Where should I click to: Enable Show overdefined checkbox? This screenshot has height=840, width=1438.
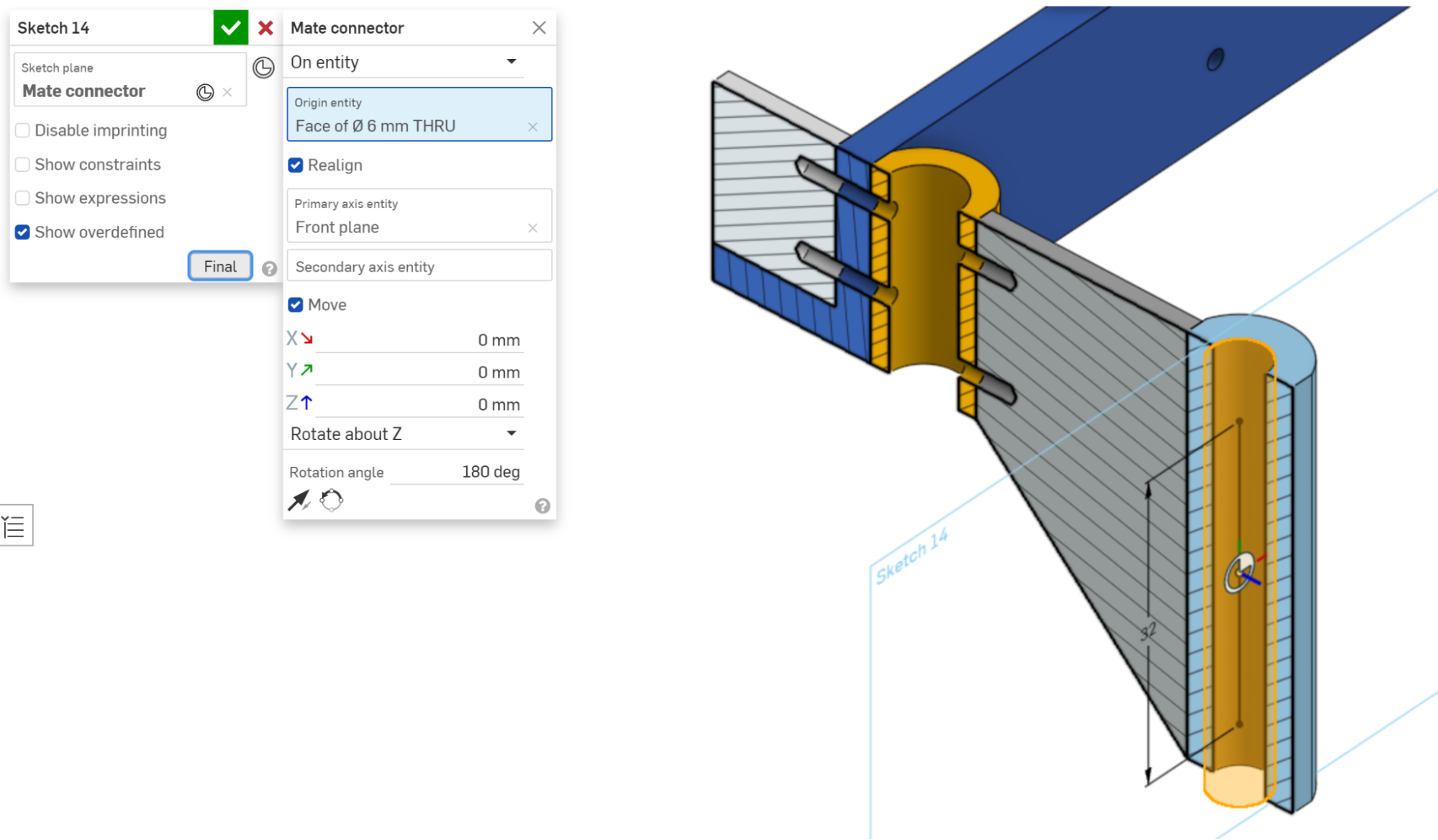pyautogui.click(x=22, y=231)
